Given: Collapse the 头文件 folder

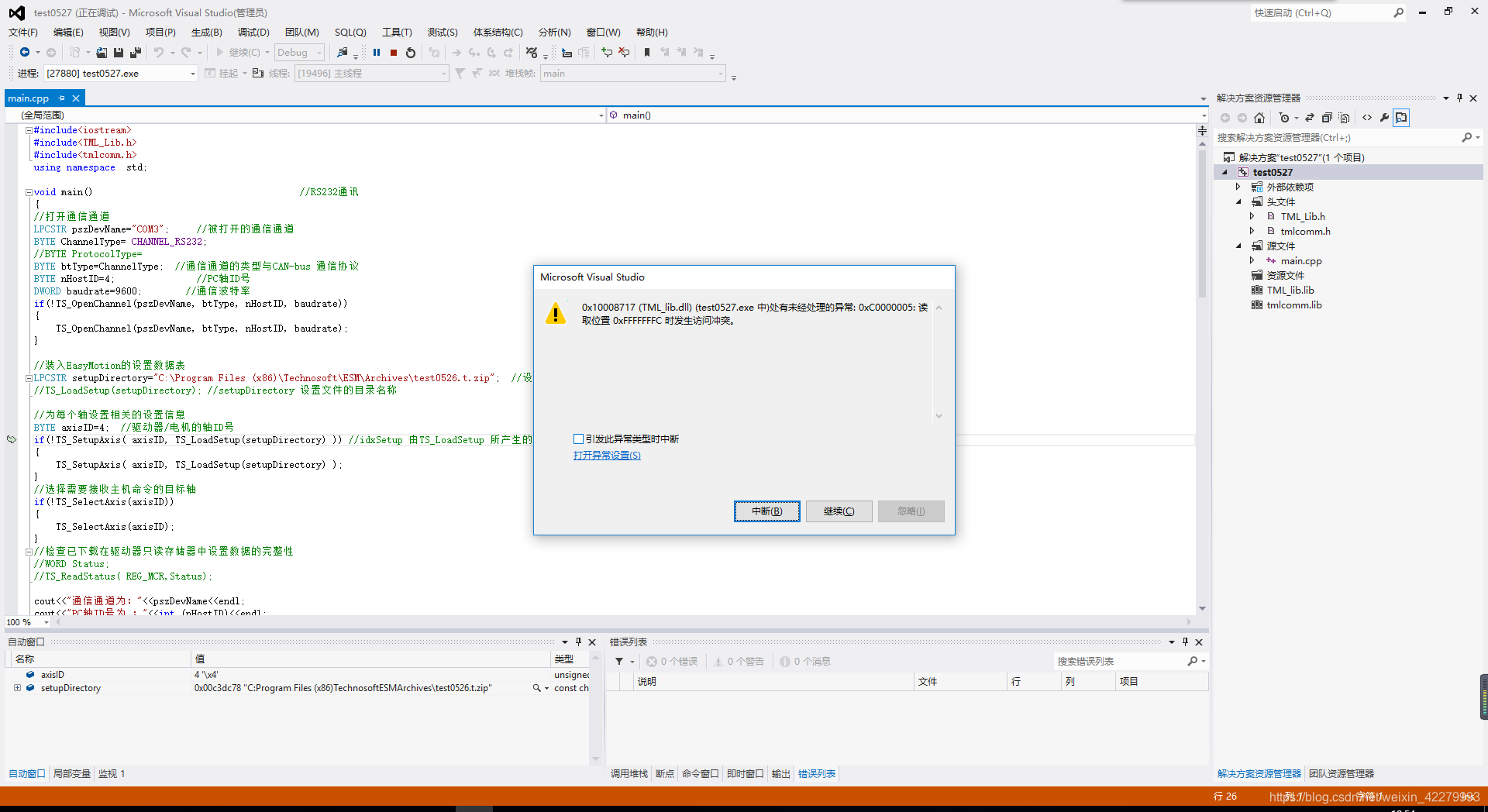Looking at the screenshot, I should pos(1238,202).
